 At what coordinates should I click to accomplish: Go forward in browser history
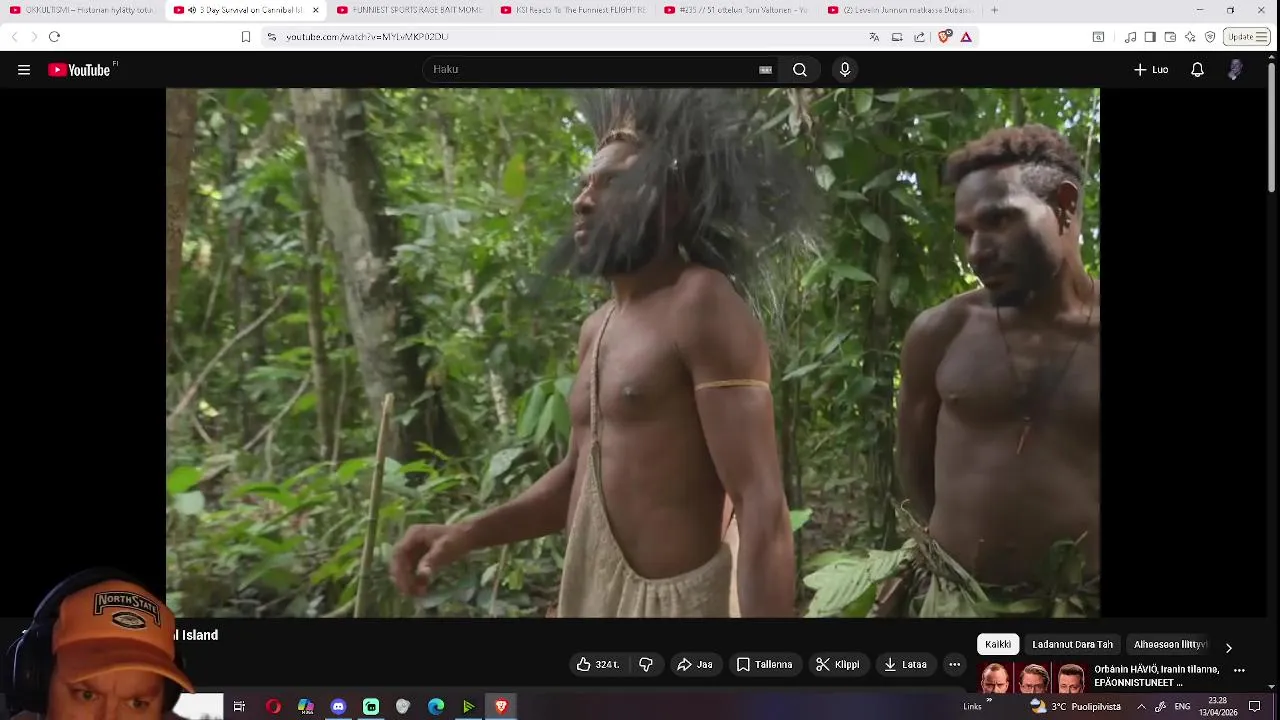click(x=33, y=37)
